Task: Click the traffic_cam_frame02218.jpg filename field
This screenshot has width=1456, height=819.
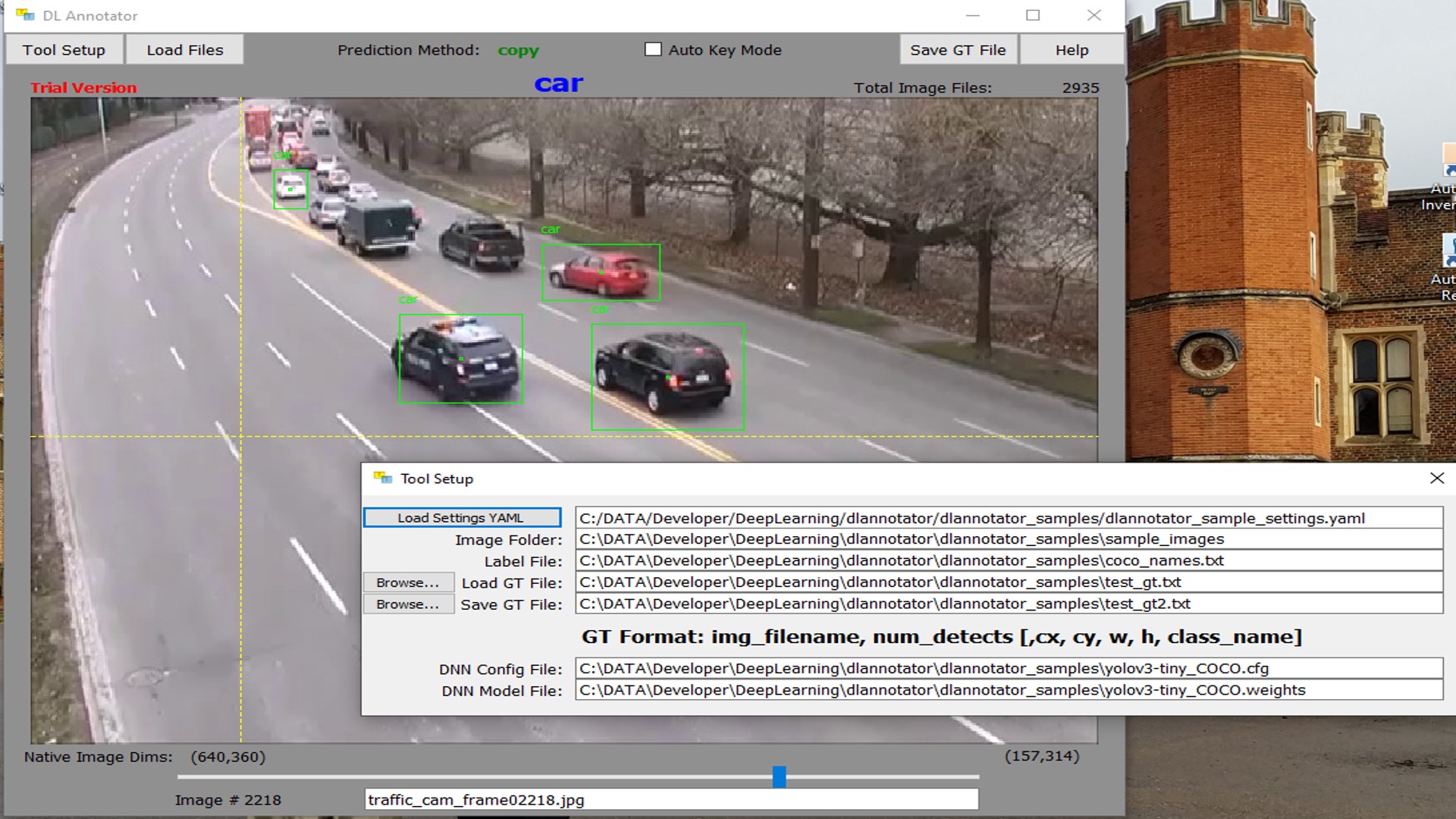Action: pos(671,799)
